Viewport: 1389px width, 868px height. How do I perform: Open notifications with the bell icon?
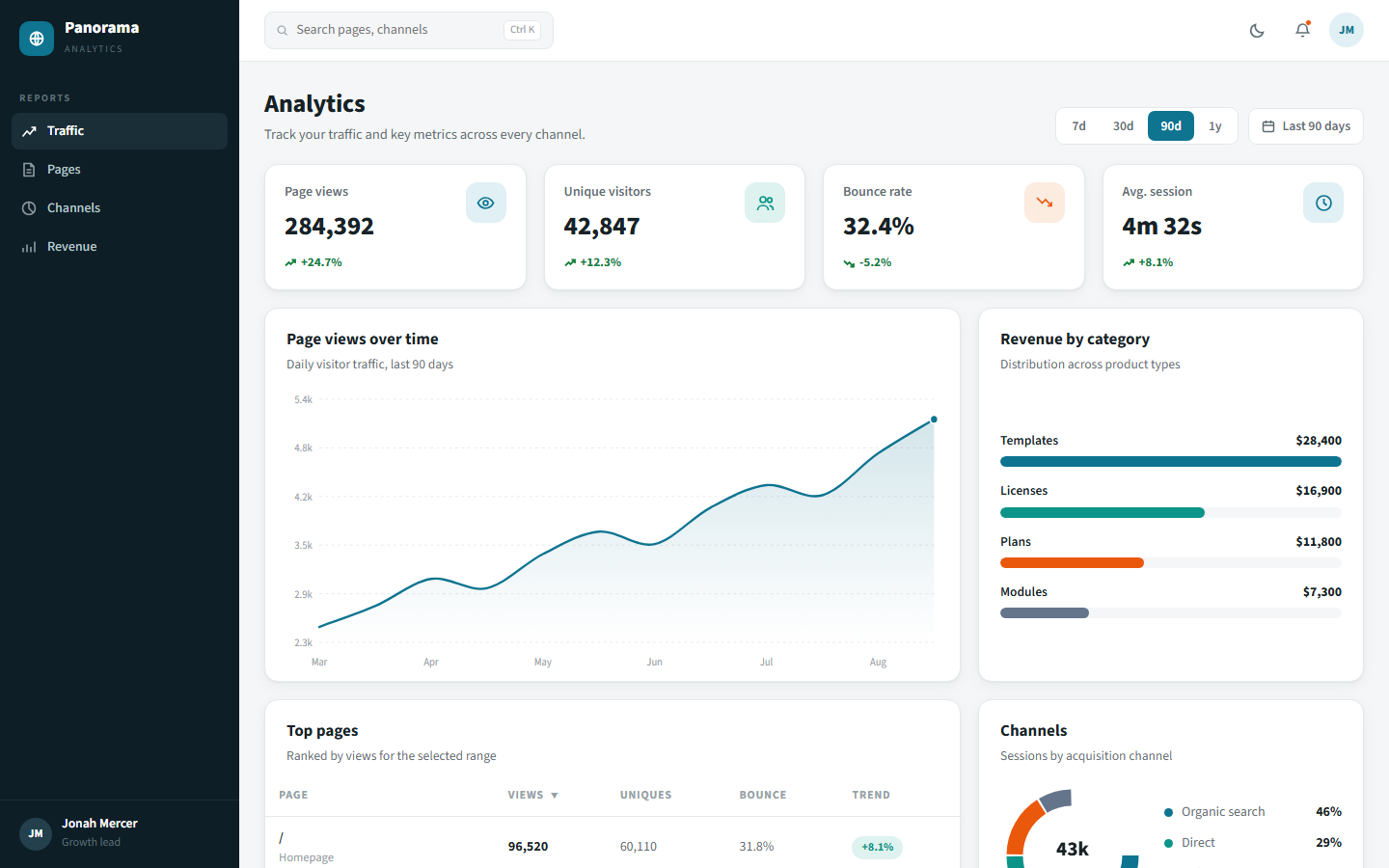1302,30
